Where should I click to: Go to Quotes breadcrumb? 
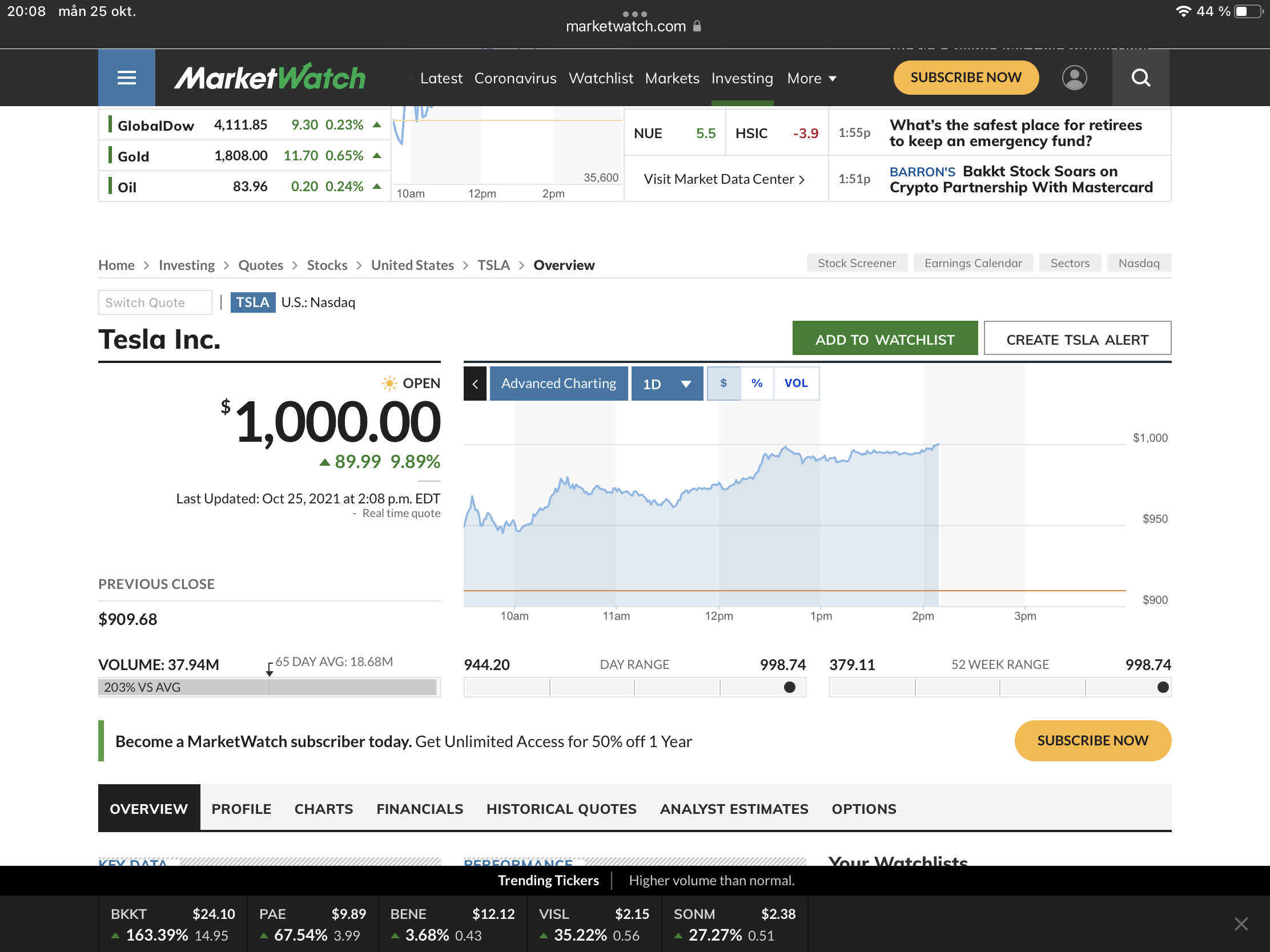pos(260,265)
